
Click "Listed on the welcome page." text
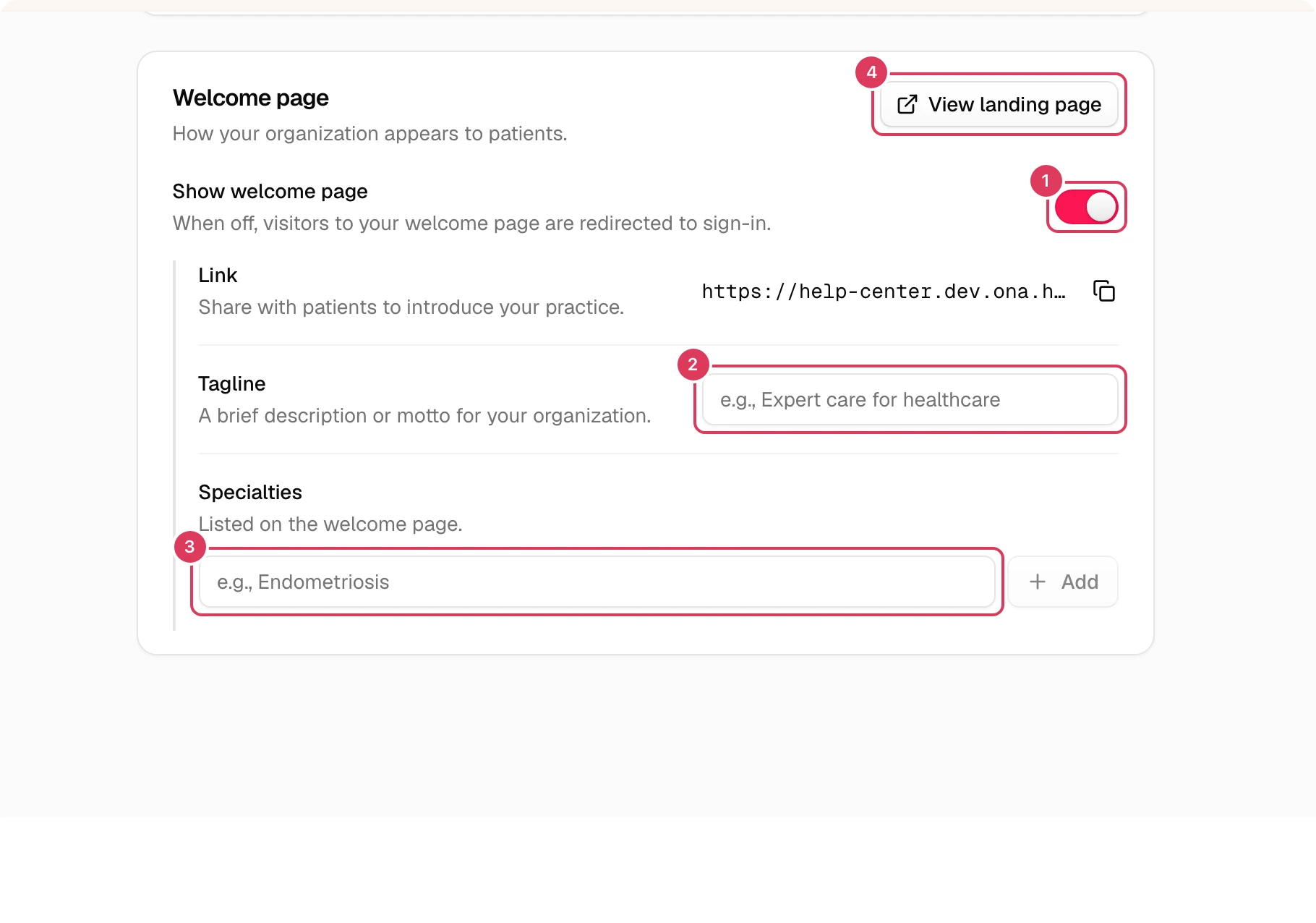click(330, 524)
